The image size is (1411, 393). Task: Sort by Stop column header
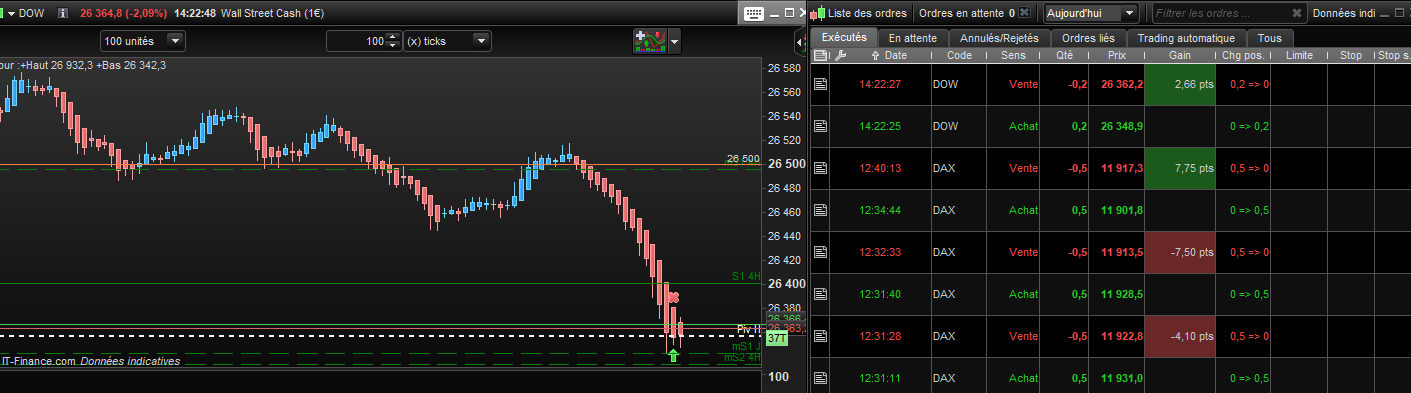click(x=1351, y=55)
